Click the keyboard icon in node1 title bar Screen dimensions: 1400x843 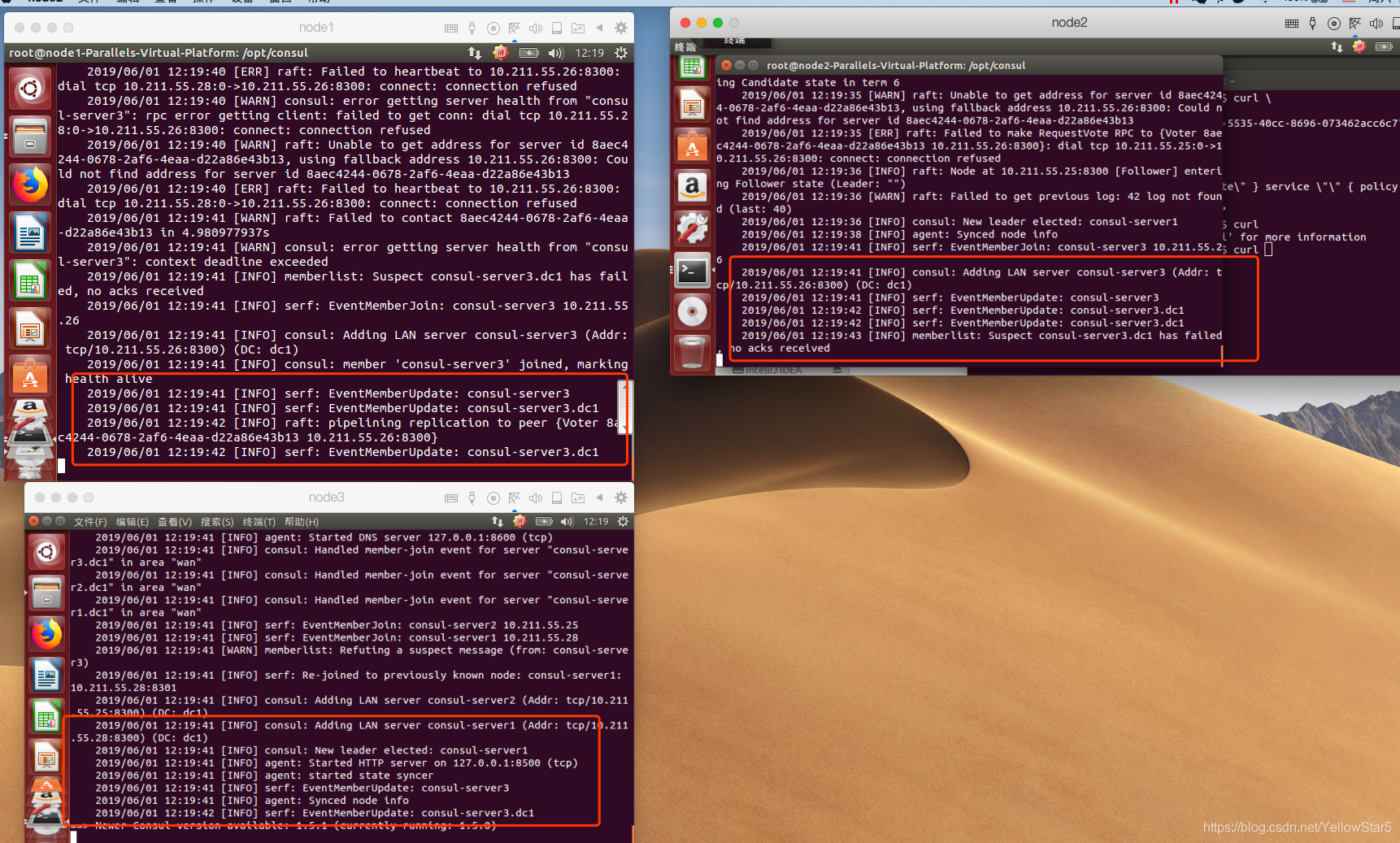coord(451,28)
